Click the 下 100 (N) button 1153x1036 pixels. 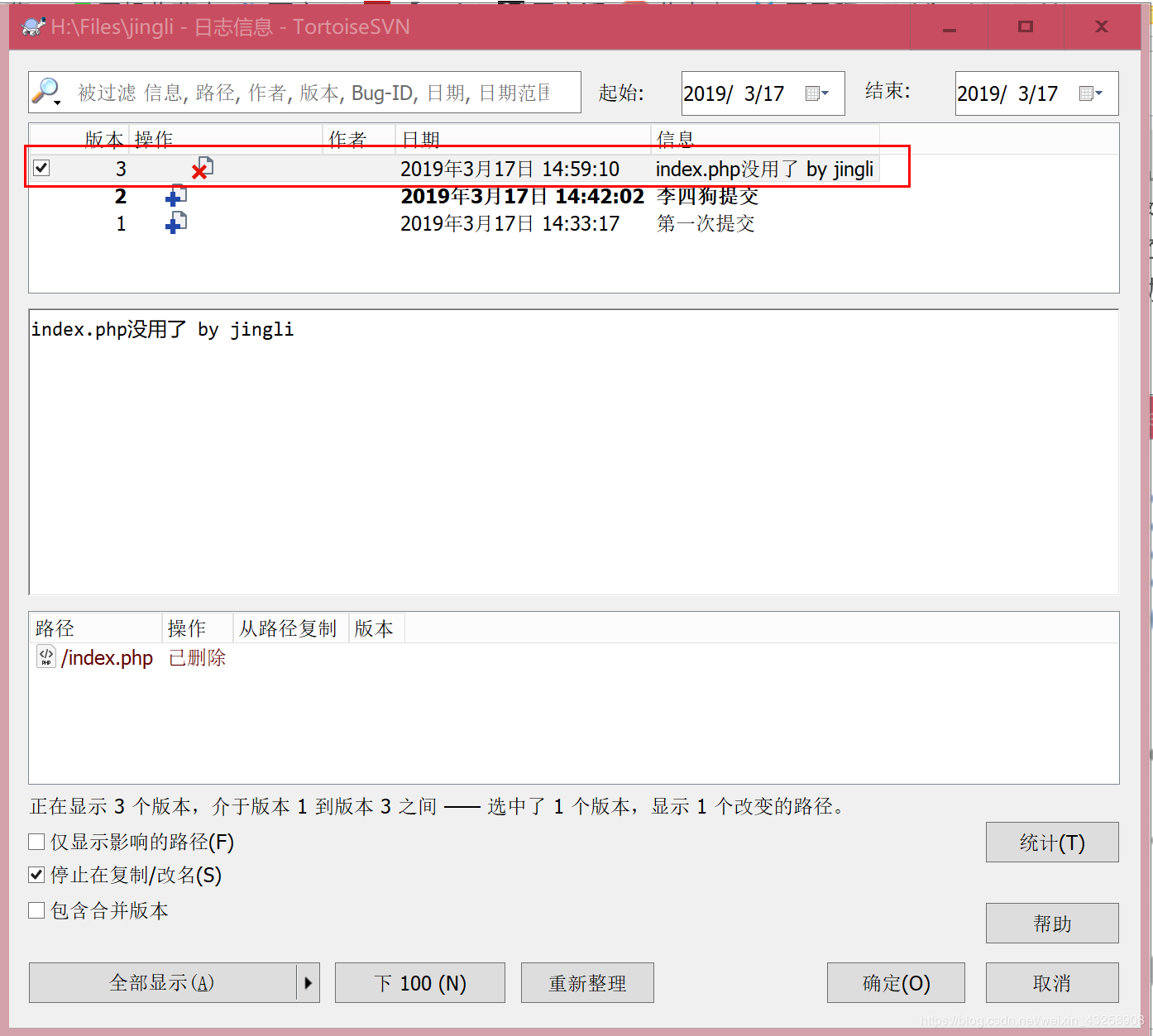point(420,983)
